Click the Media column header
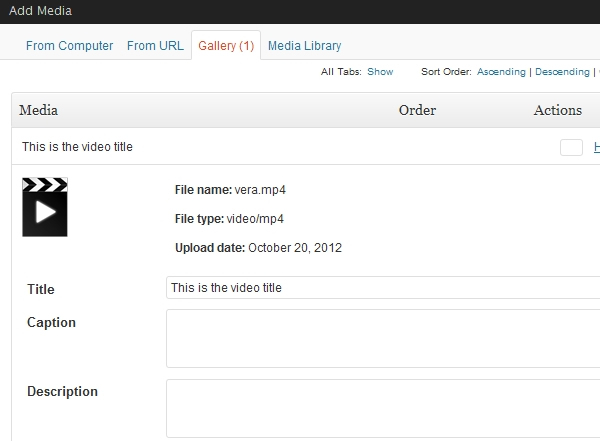This screenshot has height=441, width=600. click(x=38, y=110)
